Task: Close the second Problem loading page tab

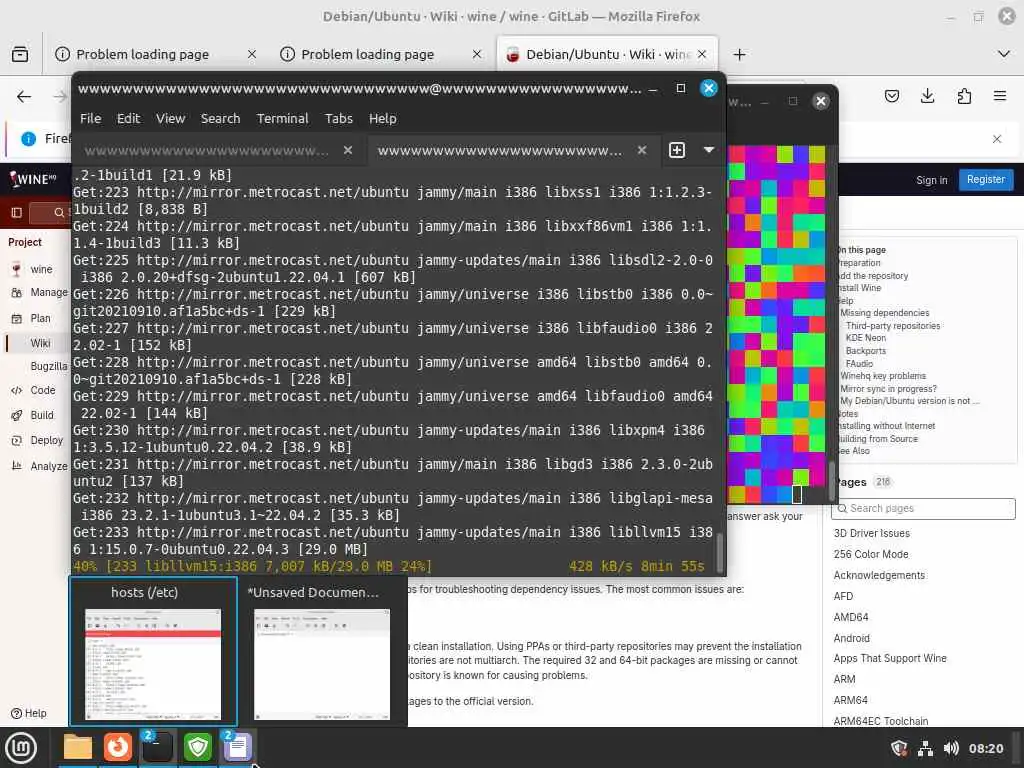Action: point(477,54)
